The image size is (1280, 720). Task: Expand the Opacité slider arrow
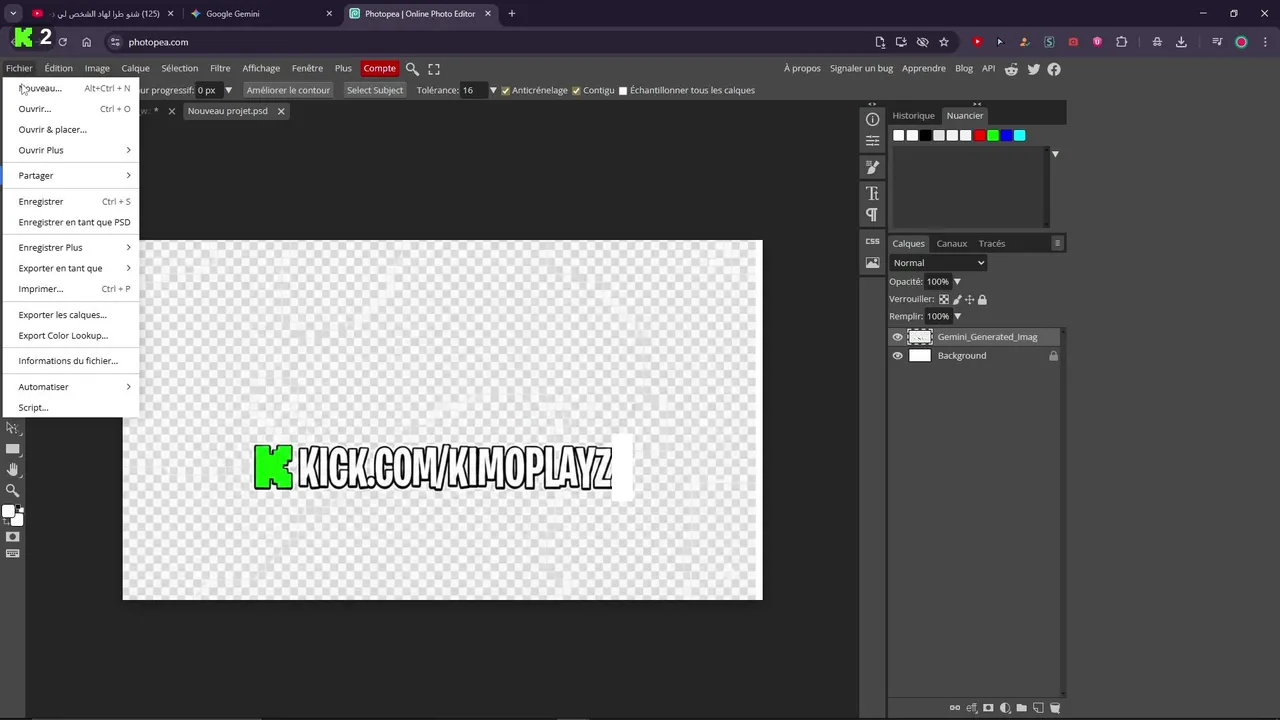coord(957,282)
